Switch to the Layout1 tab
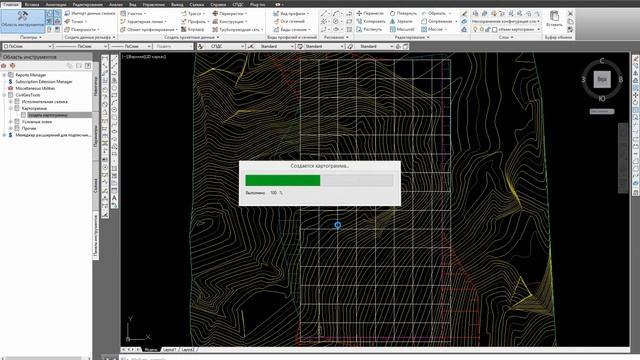The width and height of the screenshot is (640, 360). [x=169, y=350]
